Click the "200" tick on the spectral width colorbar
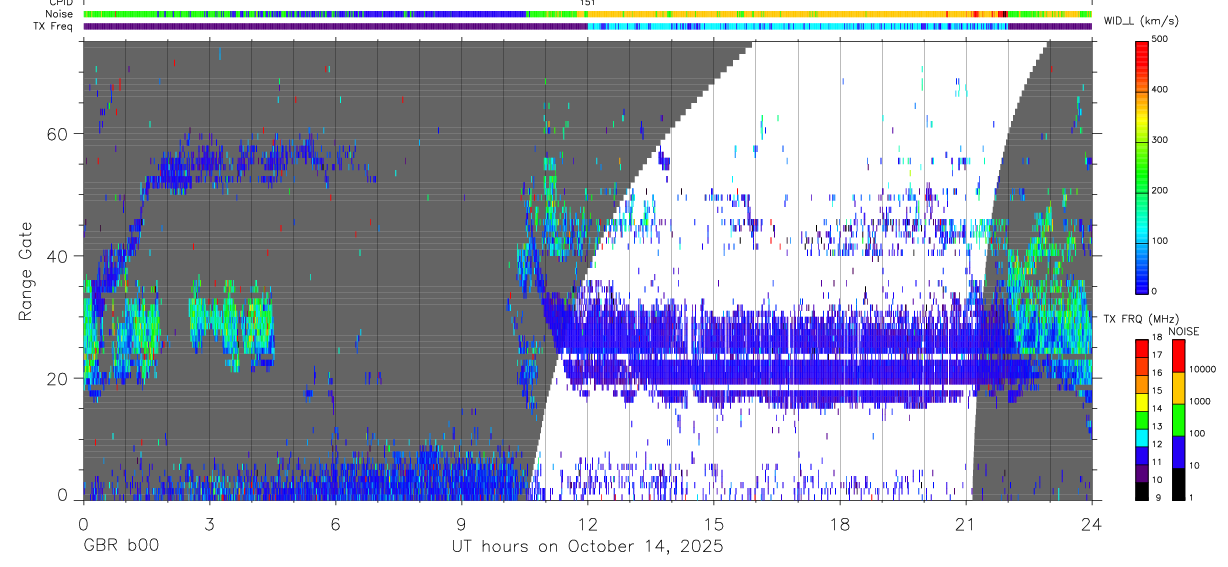This screenshot has width=1228, height=567. tap(1162, 190)
